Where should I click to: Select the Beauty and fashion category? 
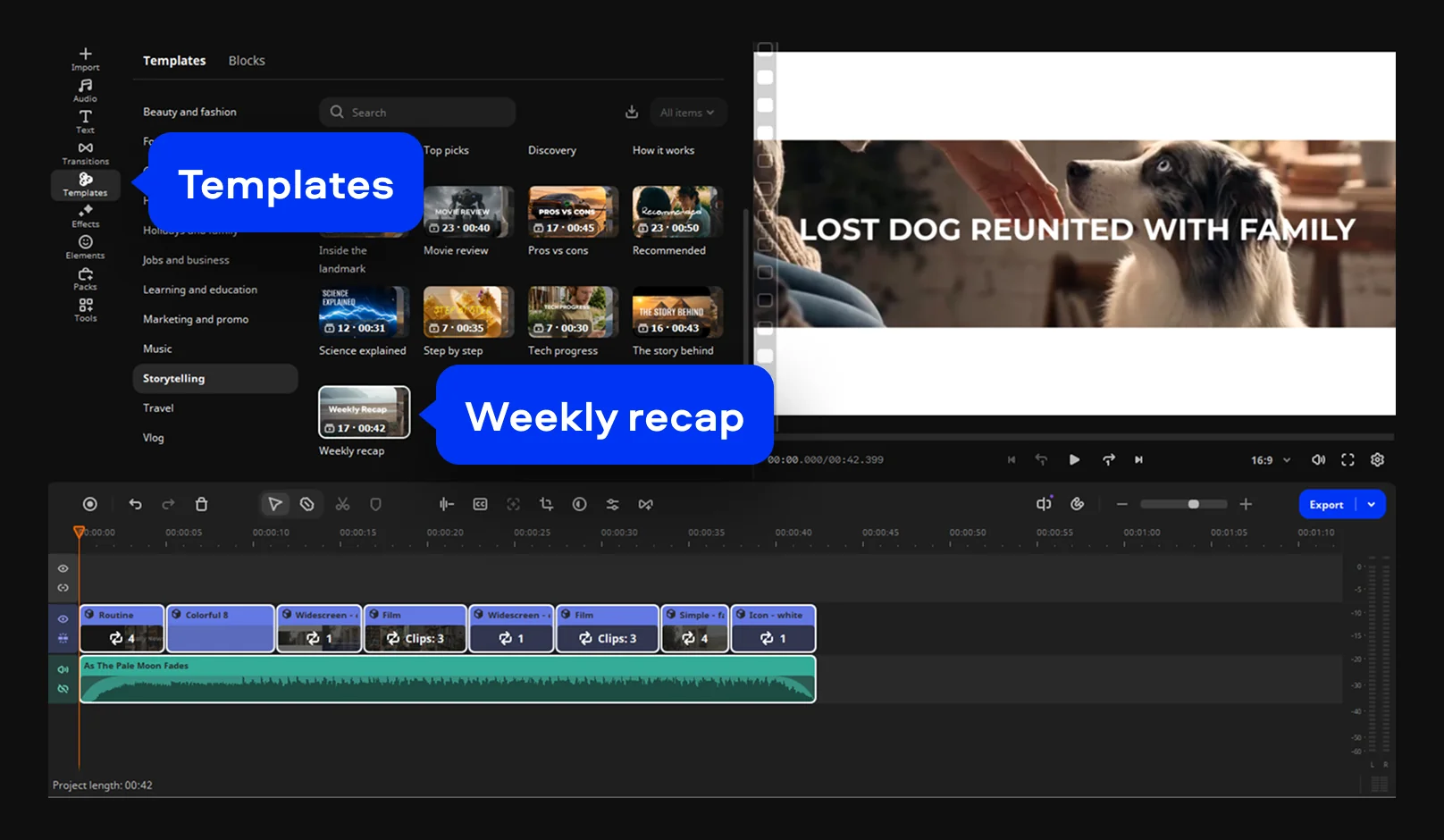[x=189, y=112]
